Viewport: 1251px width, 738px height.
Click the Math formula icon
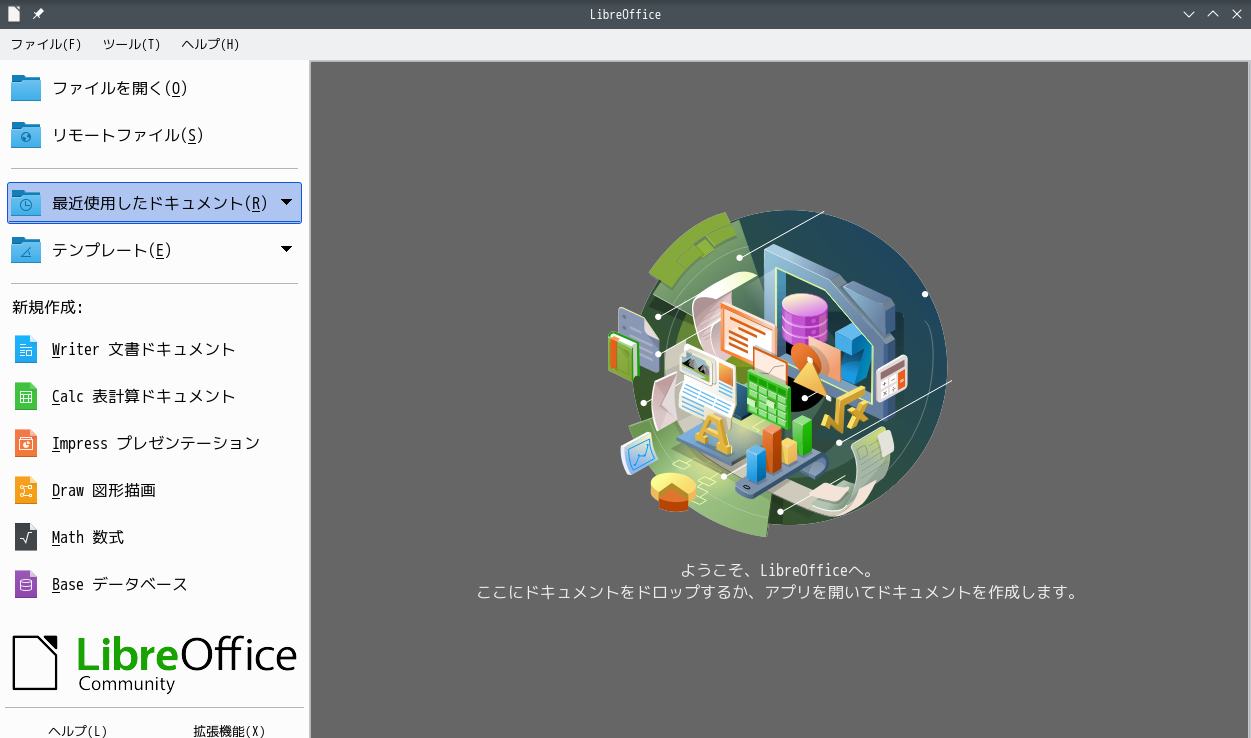tap(26, 537)
